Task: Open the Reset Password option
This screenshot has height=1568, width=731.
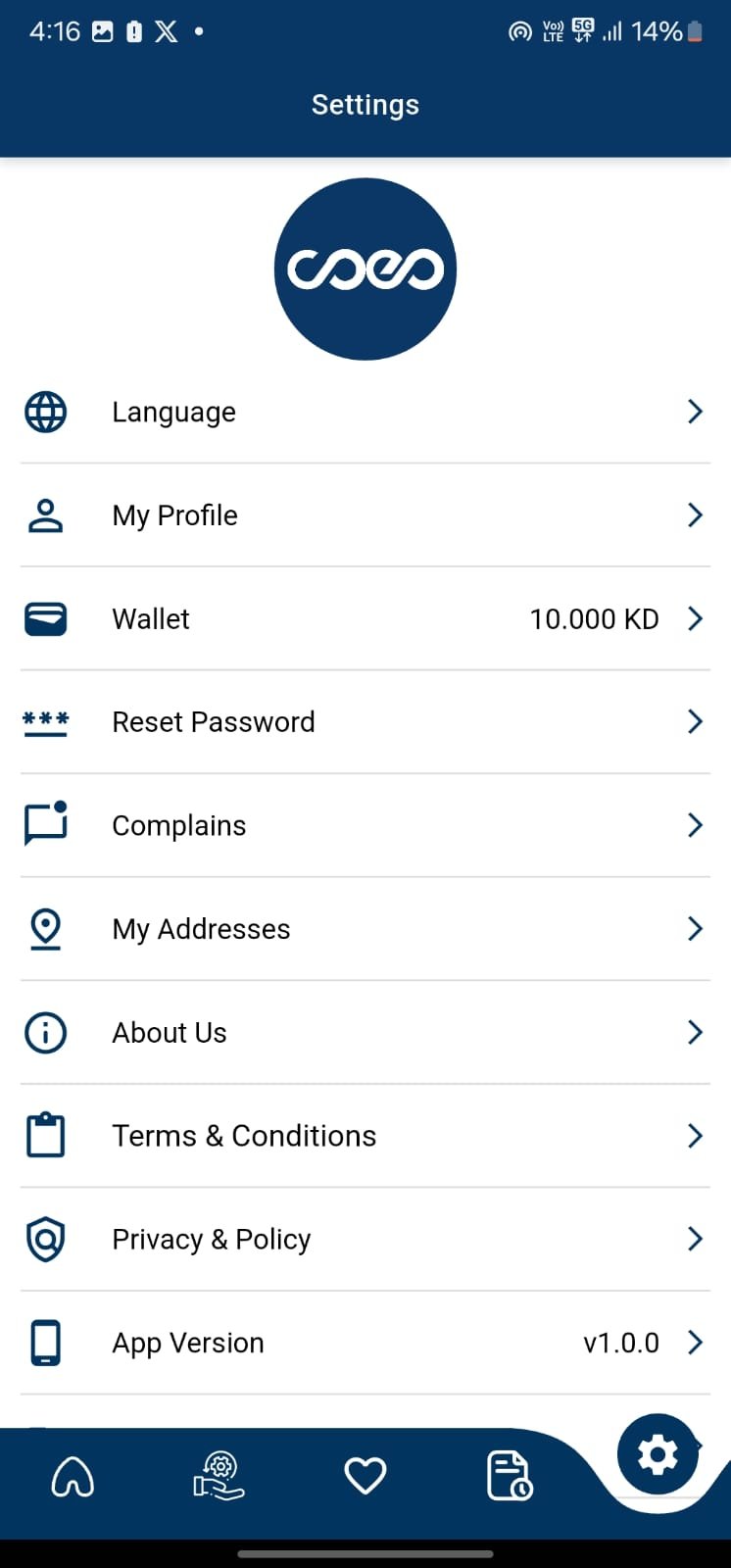Action: (214, 722)
